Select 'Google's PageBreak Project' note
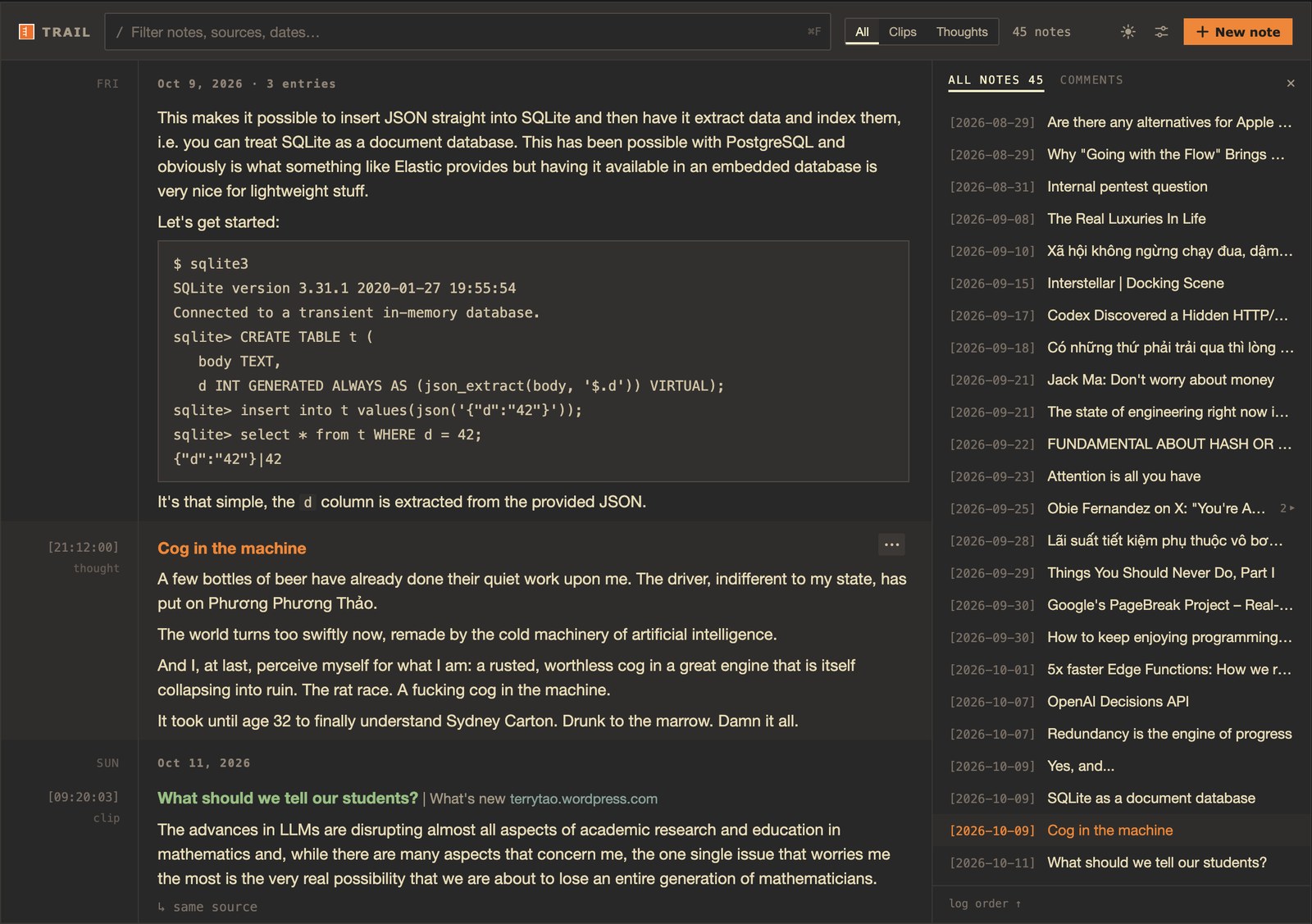 click(x=1121, y=605)
